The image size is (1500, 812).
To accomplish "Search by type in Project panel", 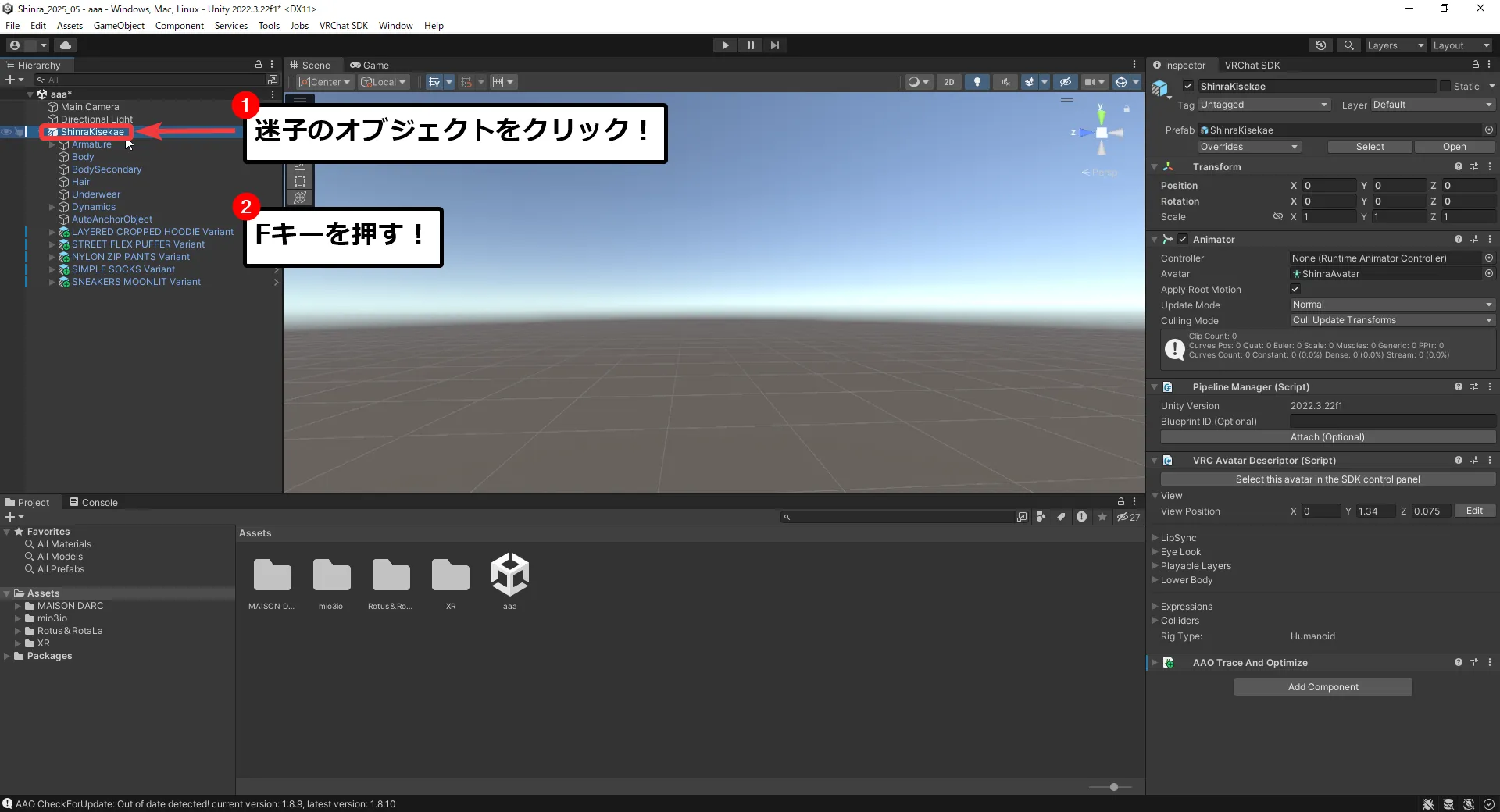I will pos(1041,517).
